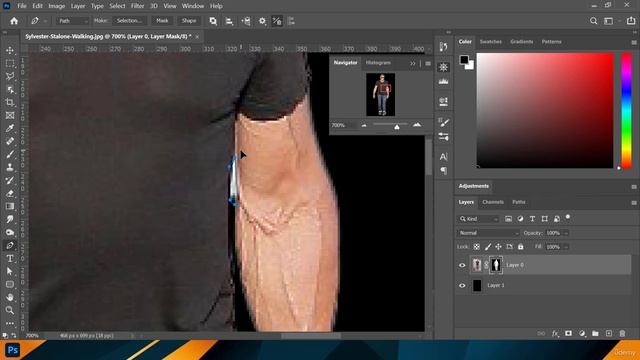Select the Pen tool in toolbar
This screenshot has height=360, width=640.
click(10, 245)
